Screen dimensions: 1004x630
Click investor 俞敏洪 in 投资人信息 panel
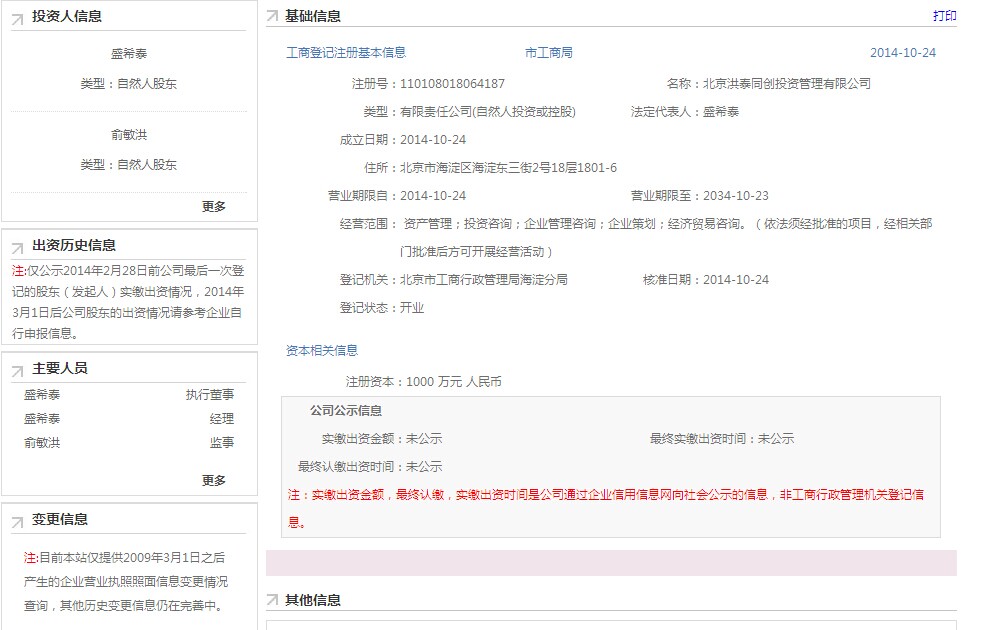tap(129, 135)
